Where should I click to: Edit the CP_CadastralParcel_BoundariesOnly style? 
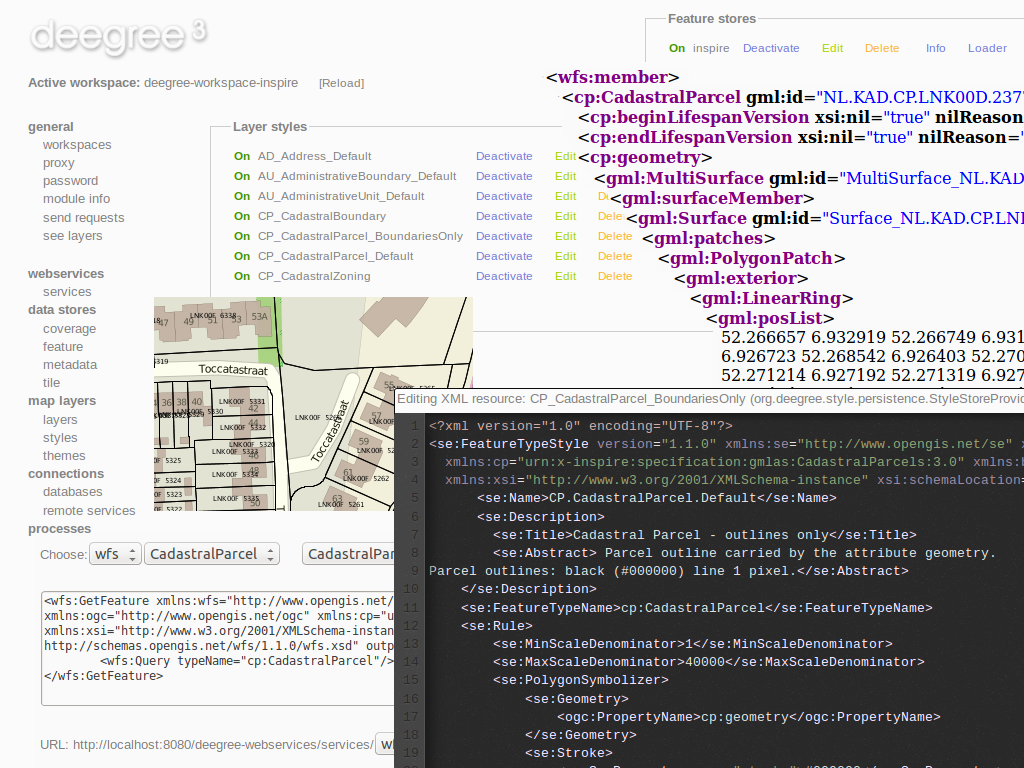click(x=566, y=236)
